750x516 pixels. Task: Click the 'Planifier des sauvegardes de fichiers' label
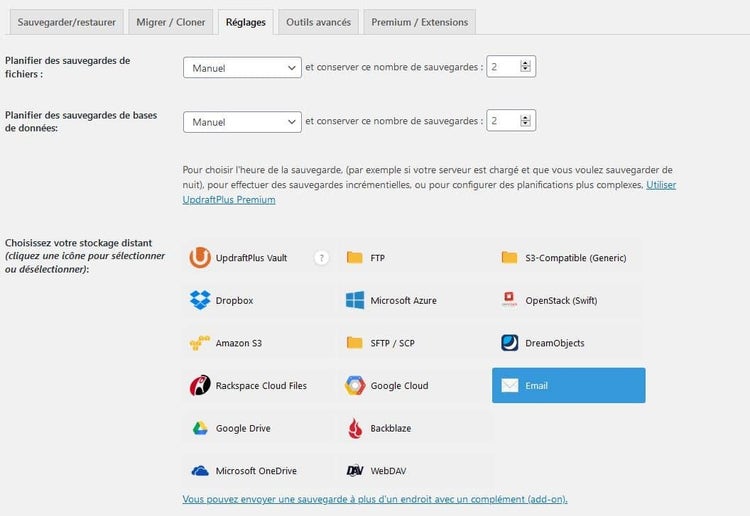pyautogui.click(x=67, y=67)
